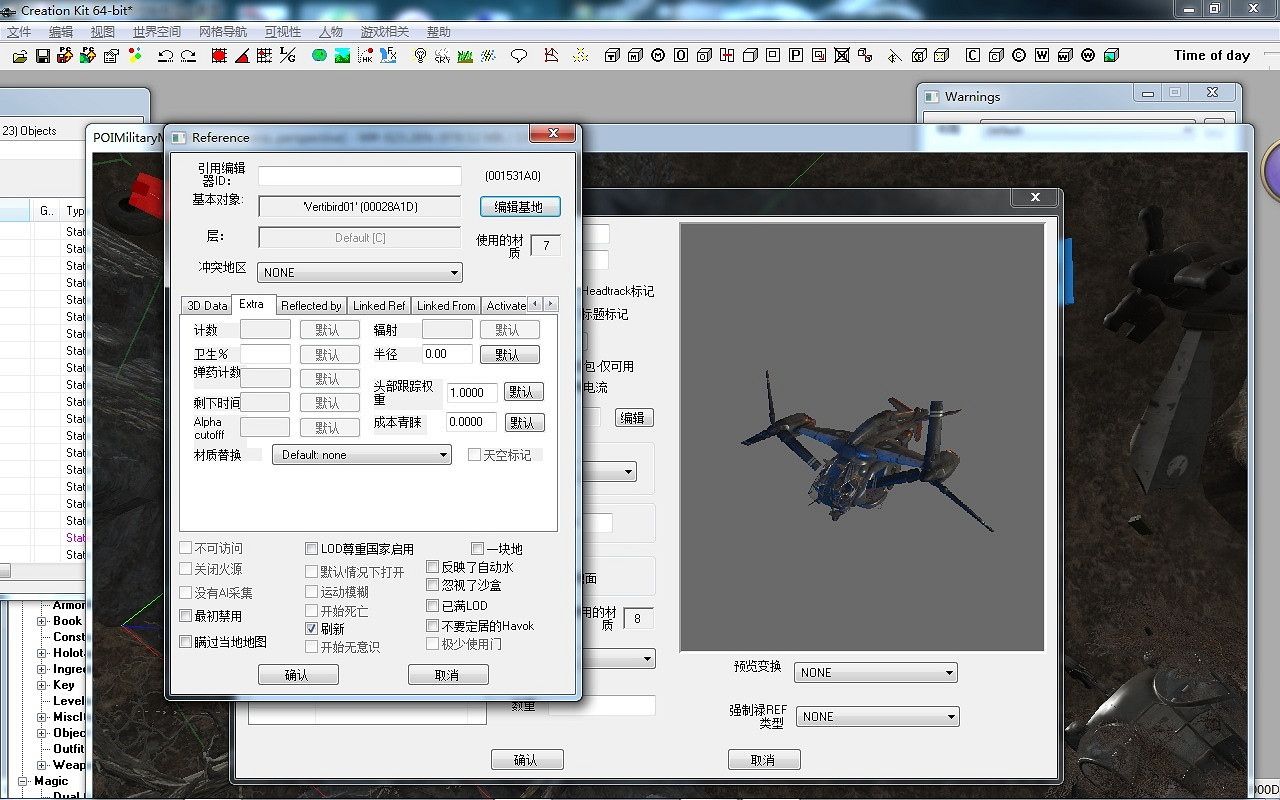The image size is (1280, 800).
Task: Click the Havok HK toolbar icon
Action: pyautogui.click(x=367, y=56)
